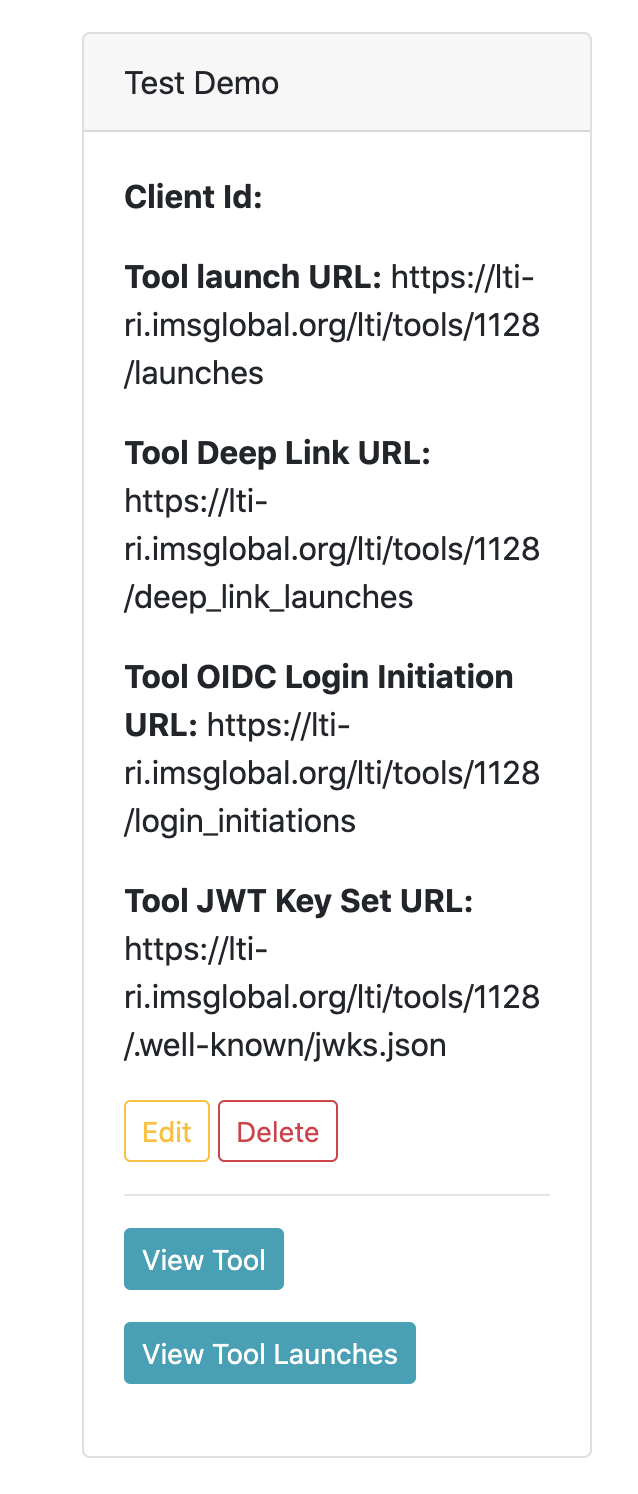Select the Tool launch URL label text
Viewport: 638px width, 1494px height.
point(250,277)
